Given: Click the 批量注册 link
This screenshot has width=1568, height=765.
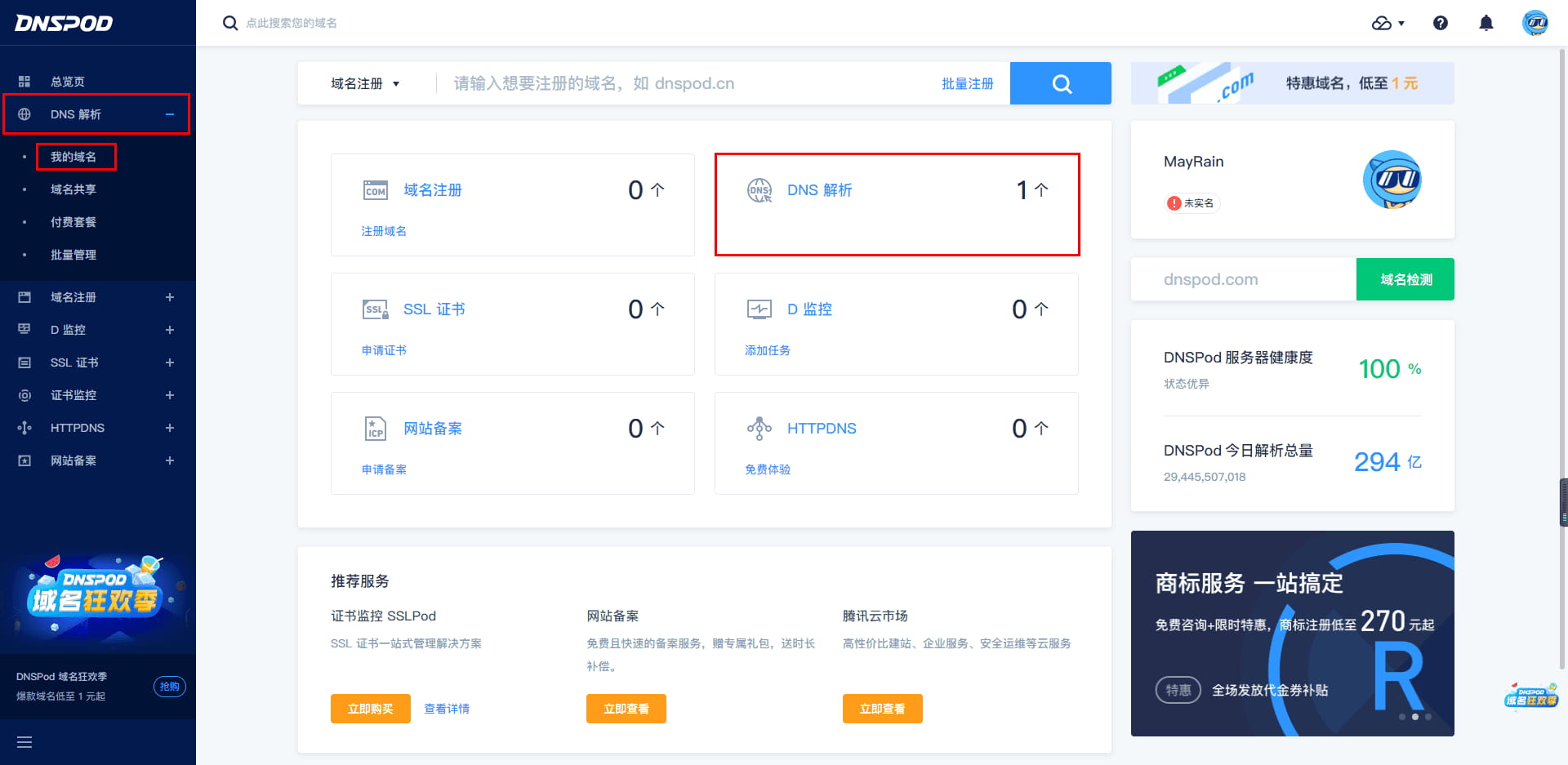Looking at the screenshot, I should pos(967,83).
